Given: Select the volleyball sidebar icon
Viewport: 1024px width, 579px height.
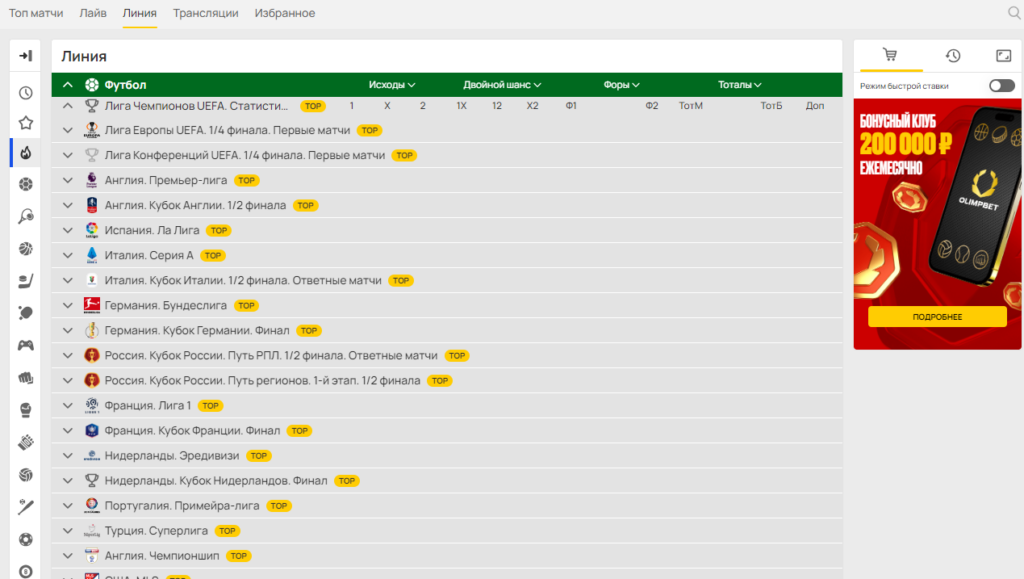Looking at the screenshot, I should click(25, 475).
